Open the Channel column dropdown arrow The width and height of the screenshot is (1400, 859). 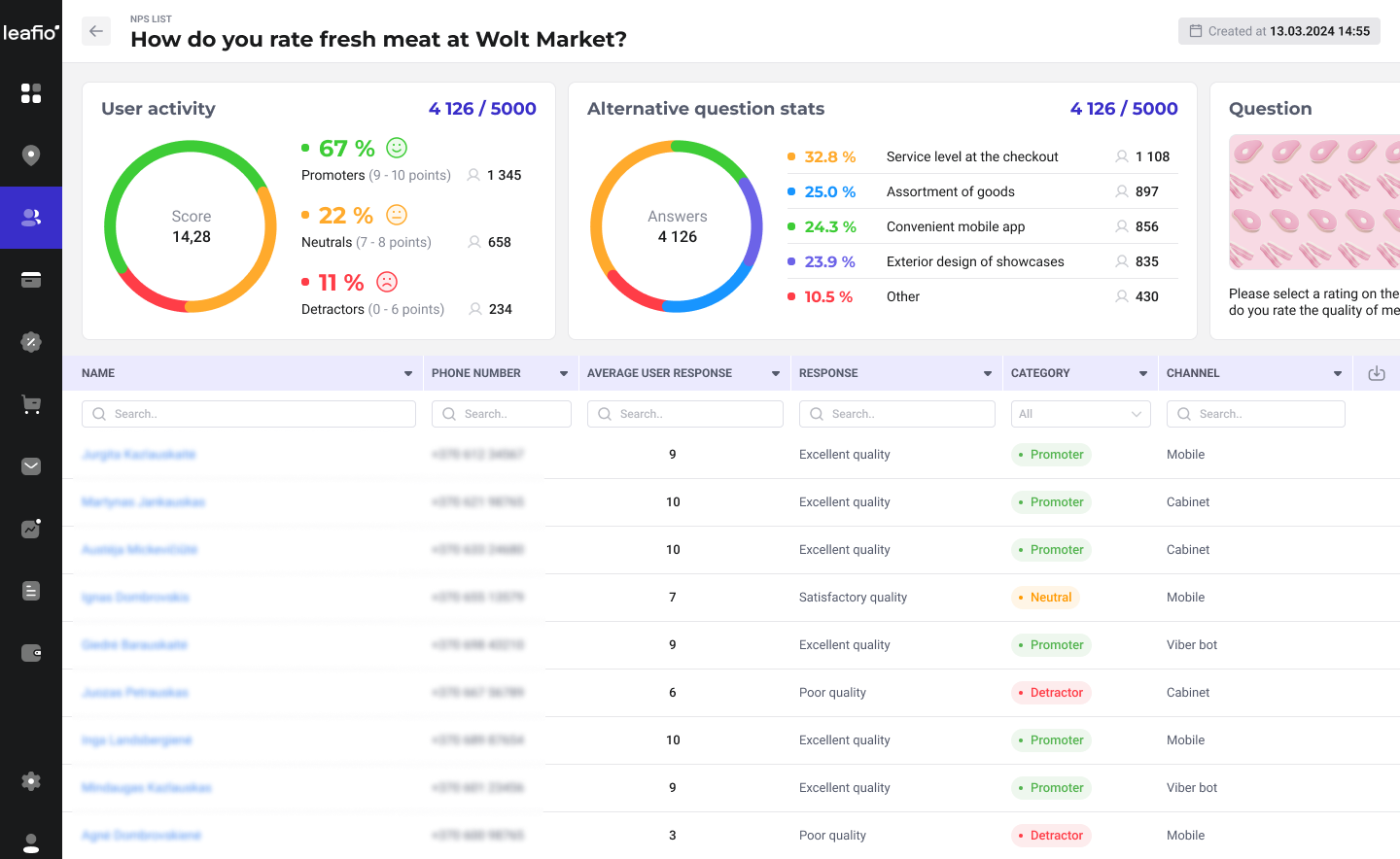[1338, 373]
